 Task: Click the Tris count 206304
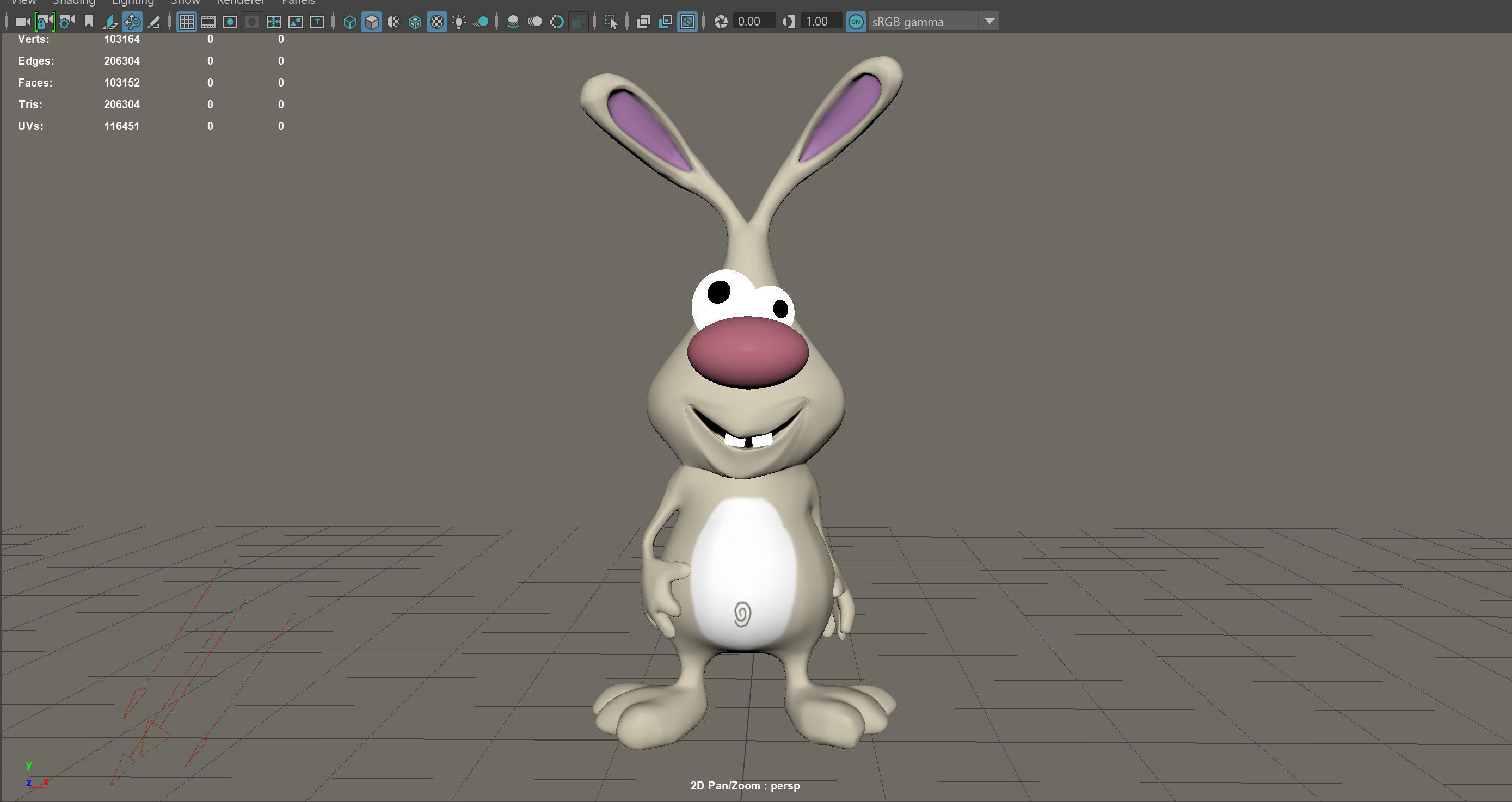pos(121,104)
